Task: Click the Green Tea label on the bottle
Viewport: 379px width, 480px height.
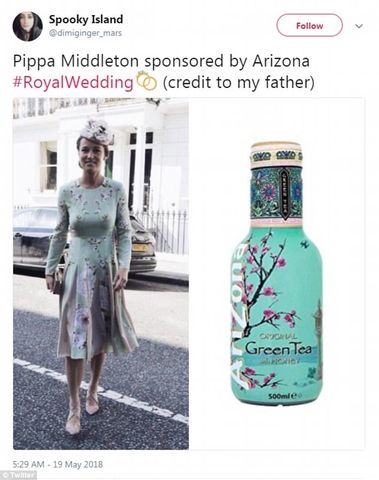Action: coord(278,349)
